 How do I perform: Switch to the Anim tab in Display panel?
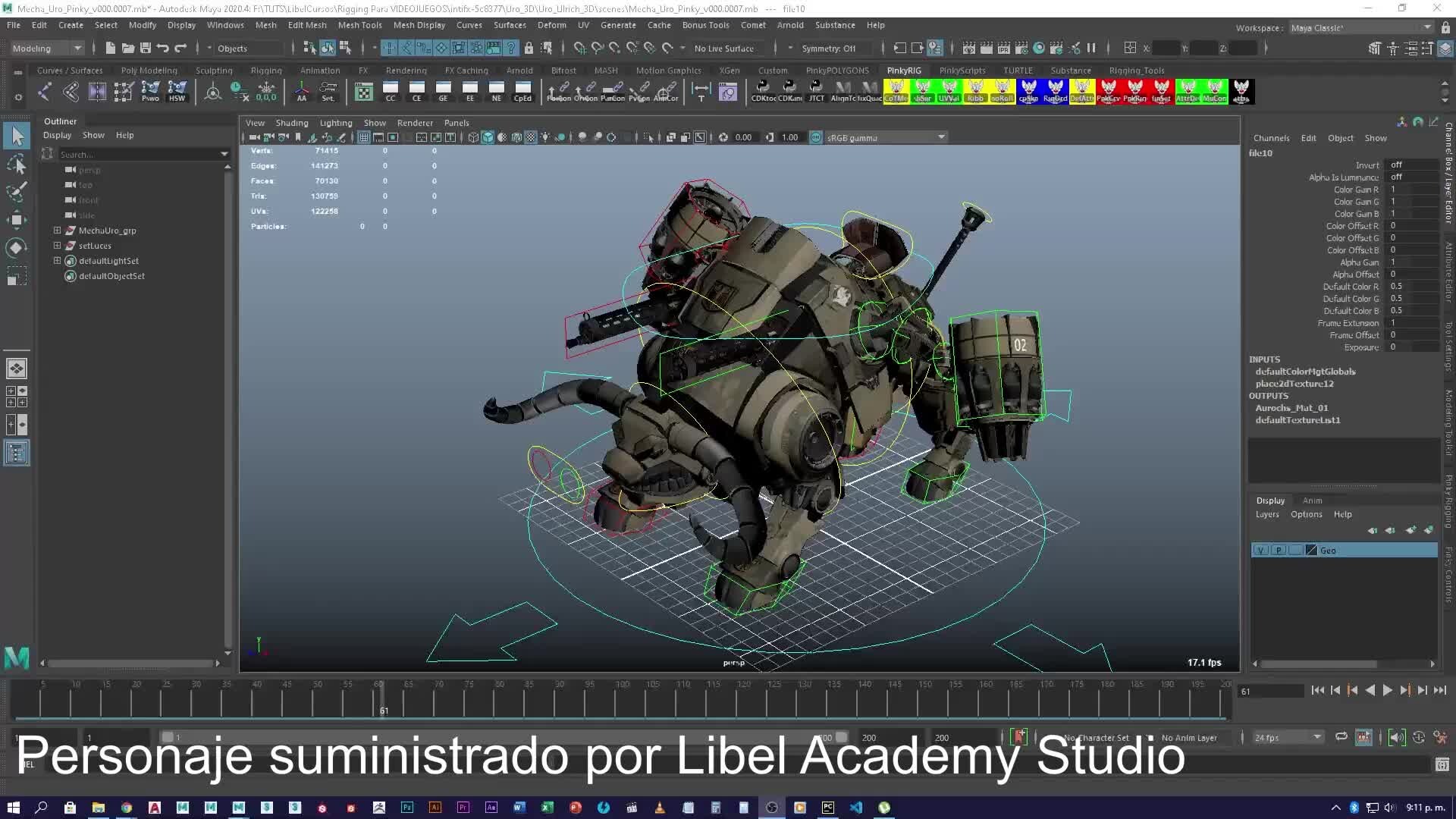click(x=1313, y=500)
